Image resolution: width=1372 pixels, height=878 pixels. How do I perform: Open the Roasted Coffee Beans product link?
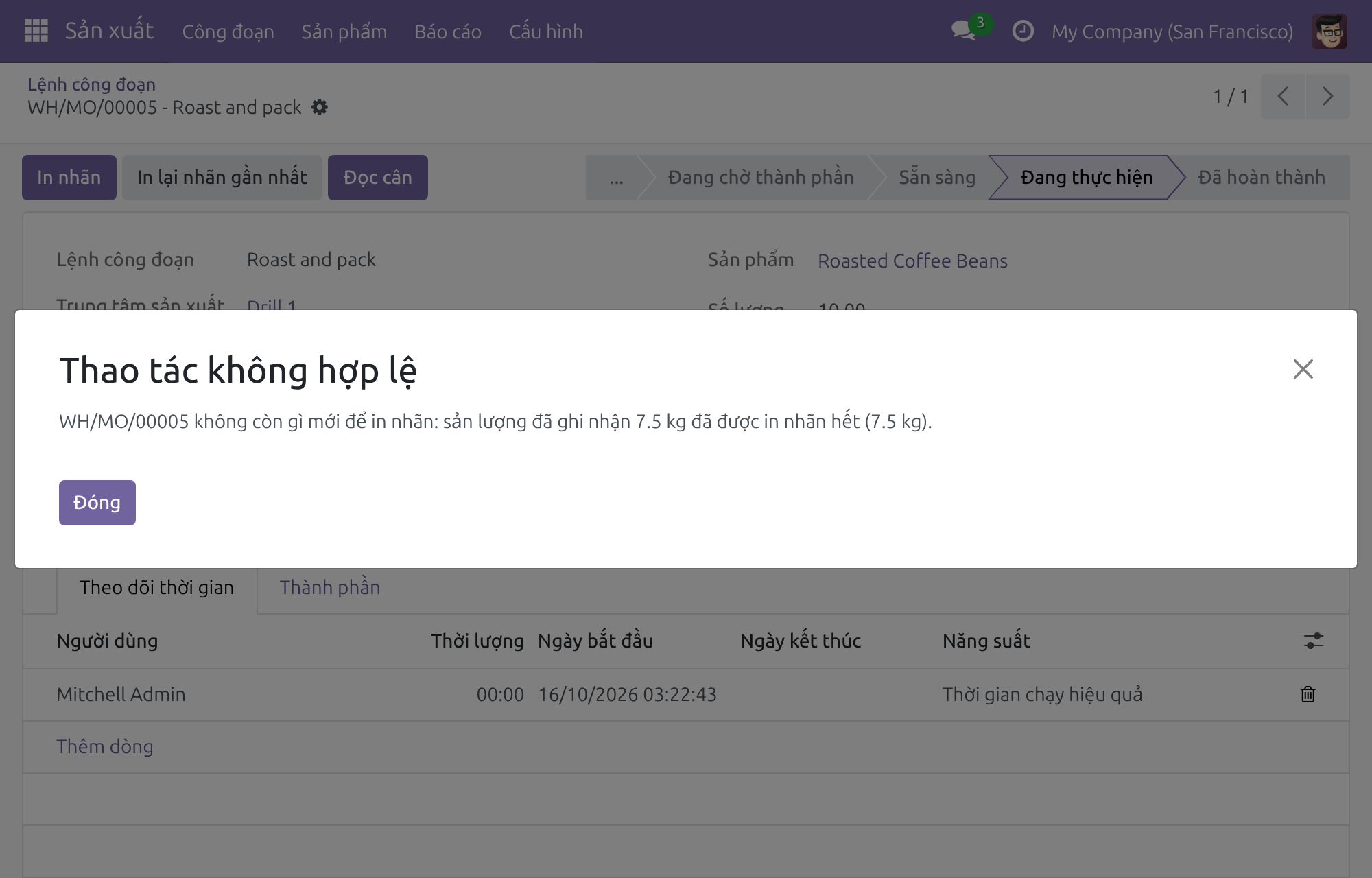912,261
